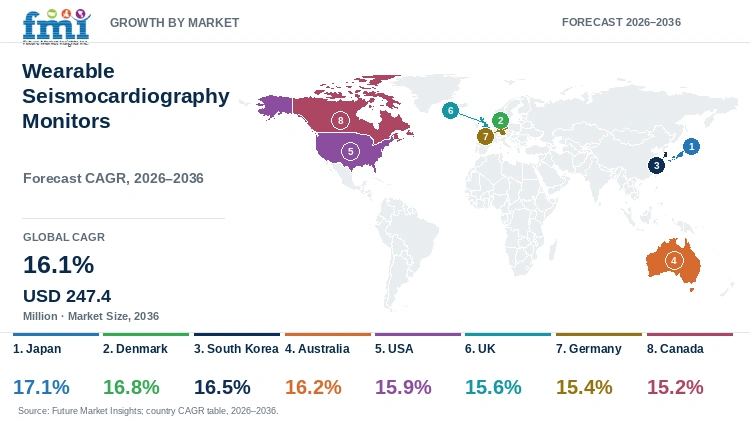Screen dimensions: 750x421
Task: Click map marker 2 for Denmark
Action: pyautogui.click(x=500, y=121)
